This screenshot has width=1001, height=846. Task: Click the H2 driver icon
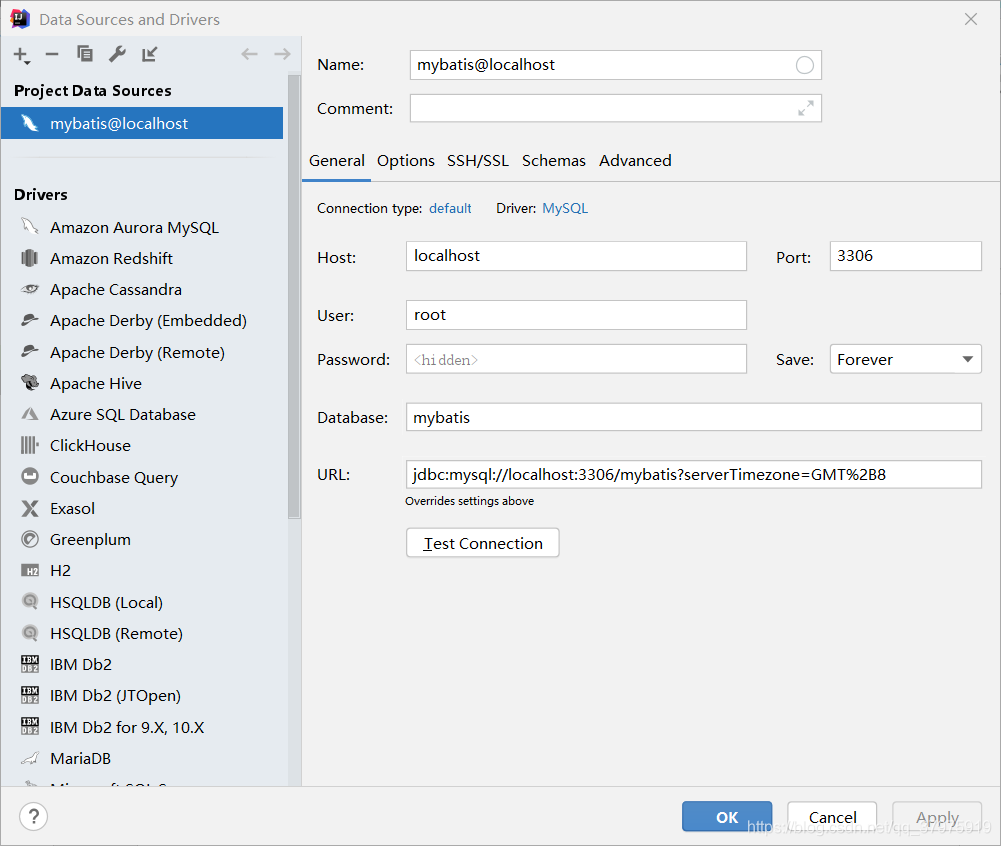click(30, 571)
